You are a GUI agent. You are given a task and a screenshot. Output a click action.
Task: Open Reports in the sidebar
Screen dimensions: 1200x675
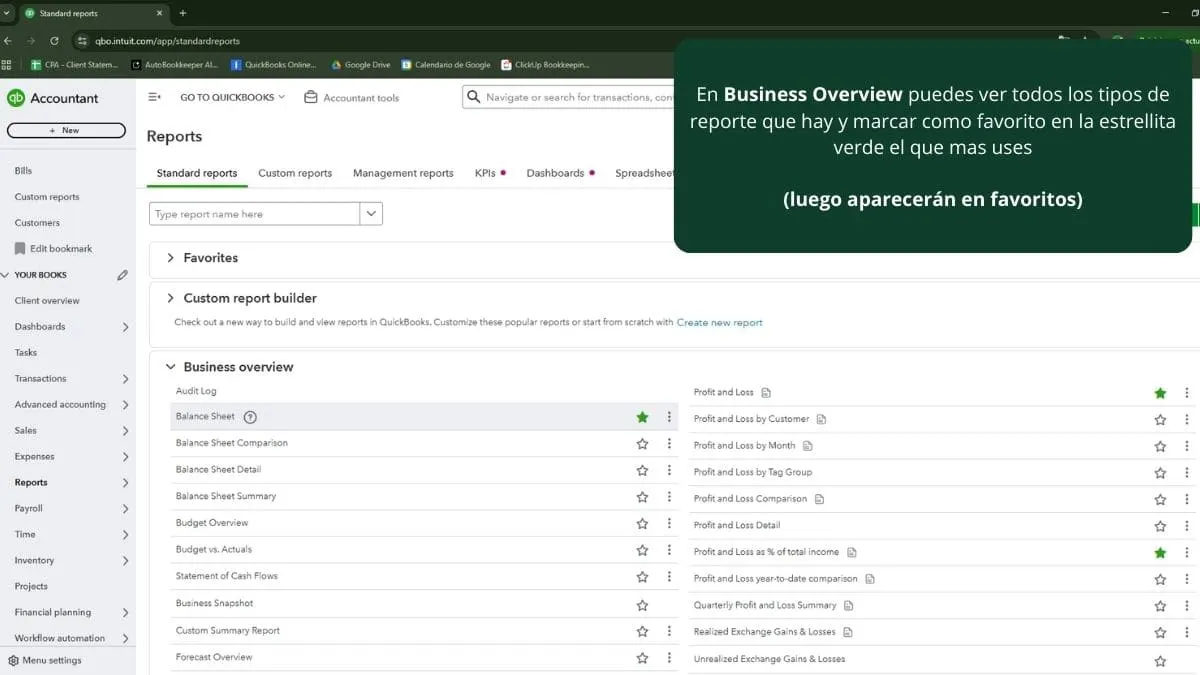31,482
